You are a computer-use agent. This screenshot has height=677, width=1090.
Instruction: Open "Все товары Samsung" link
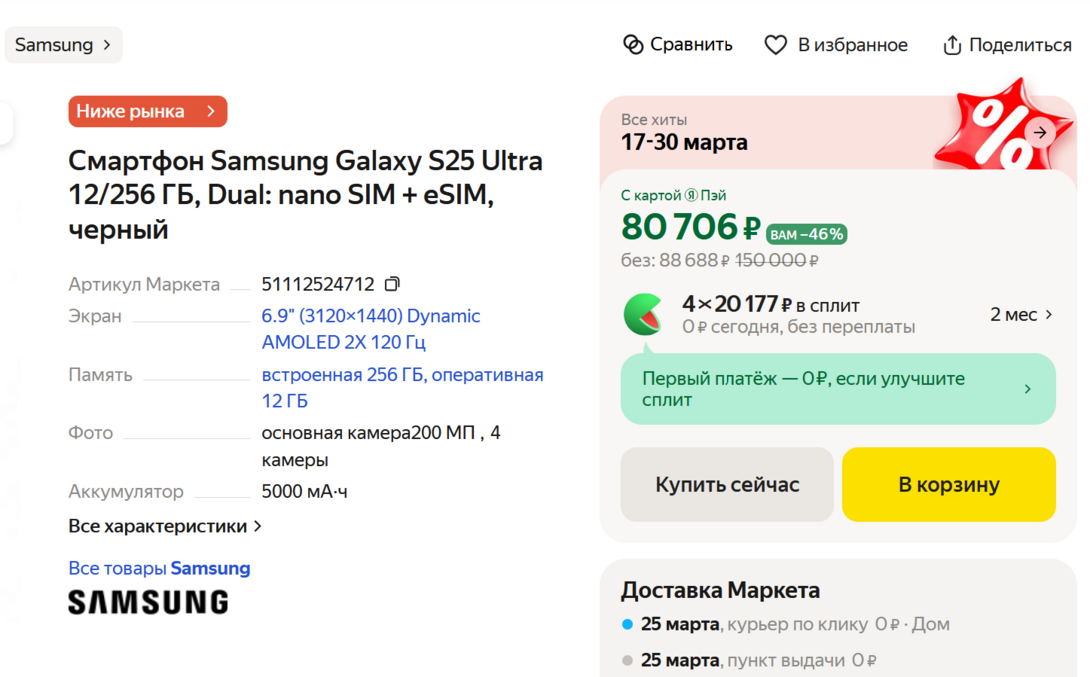coord(159,568)
